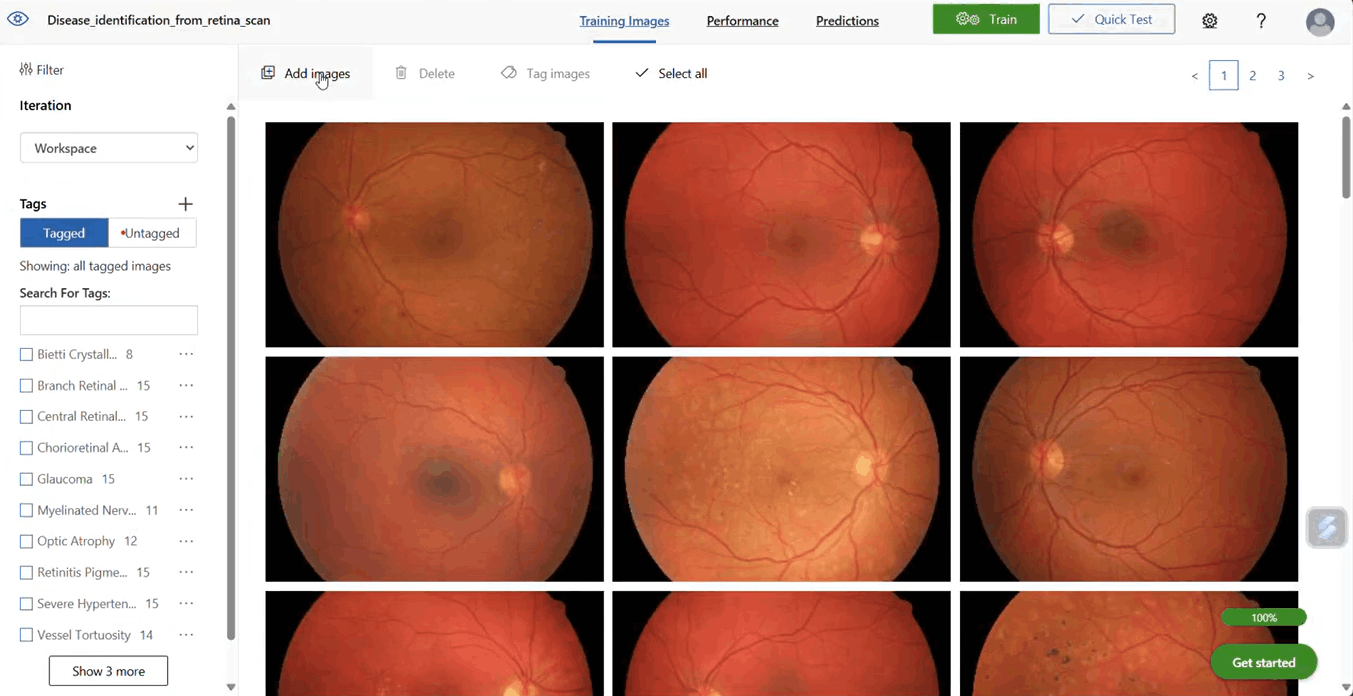This screenshot has height=696, width=1353.
Task: Go to page 2 of images
Action: tap(1252, 76)
